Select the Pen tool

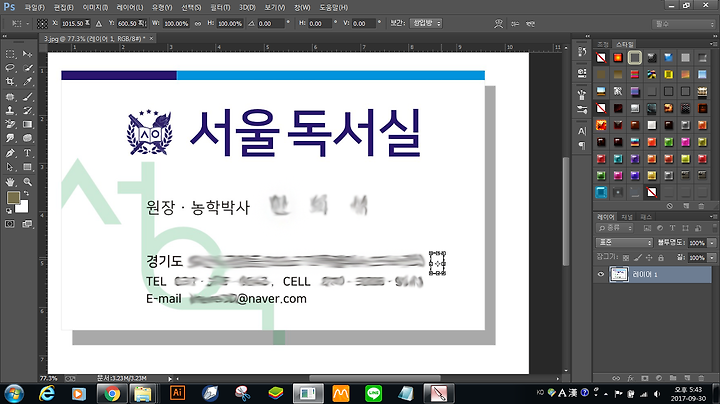[10, 153]
